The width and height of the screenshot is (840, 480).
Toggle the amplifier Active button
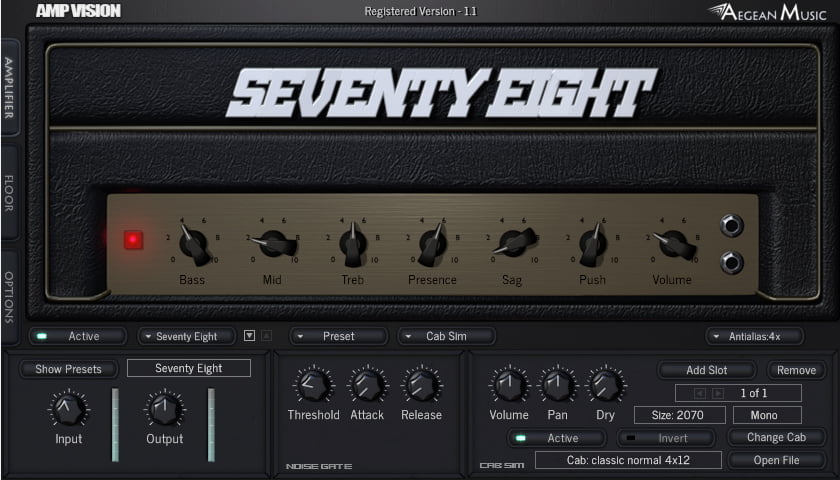(78, 336)
